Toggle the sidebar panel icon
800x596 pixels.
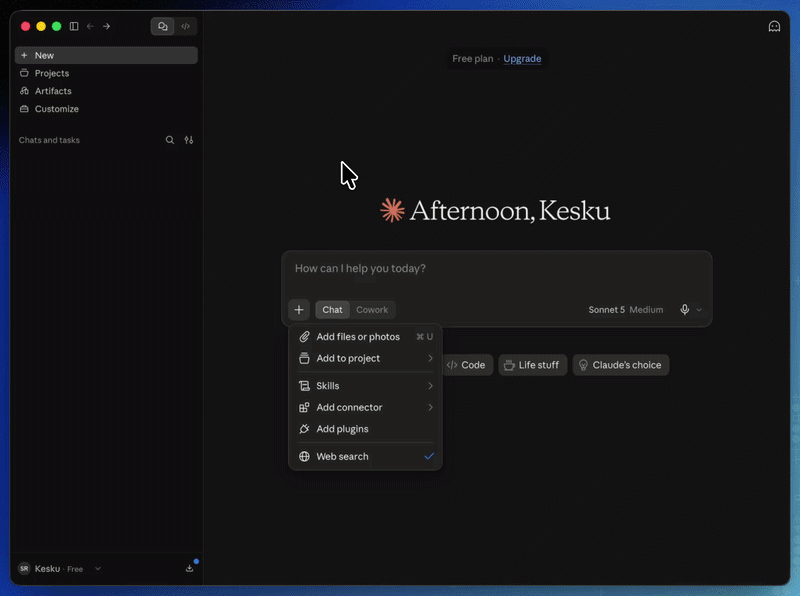pos(74,26)
